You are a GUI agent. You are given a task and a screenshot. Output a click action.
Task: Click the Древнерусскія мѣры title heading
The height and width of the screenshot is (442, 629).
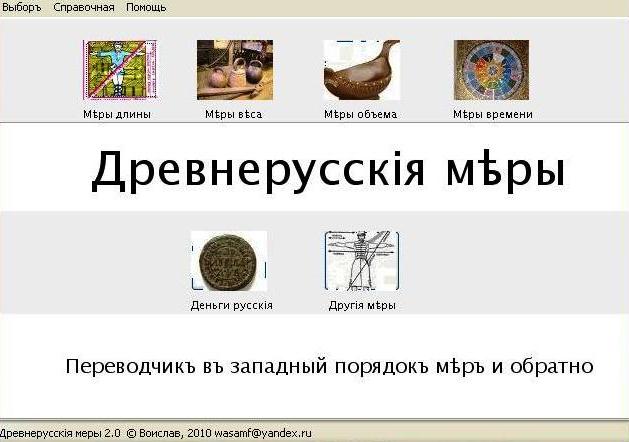(x=328, y=170)
